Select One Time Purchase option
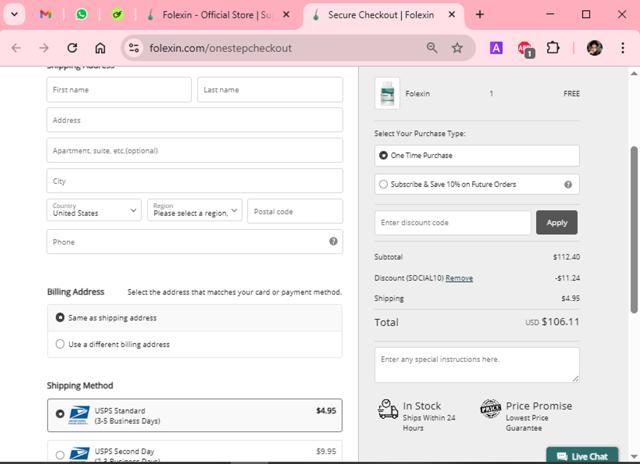Image resolution: width=640 pixels, height=464 pixels. tap(477, 155)
